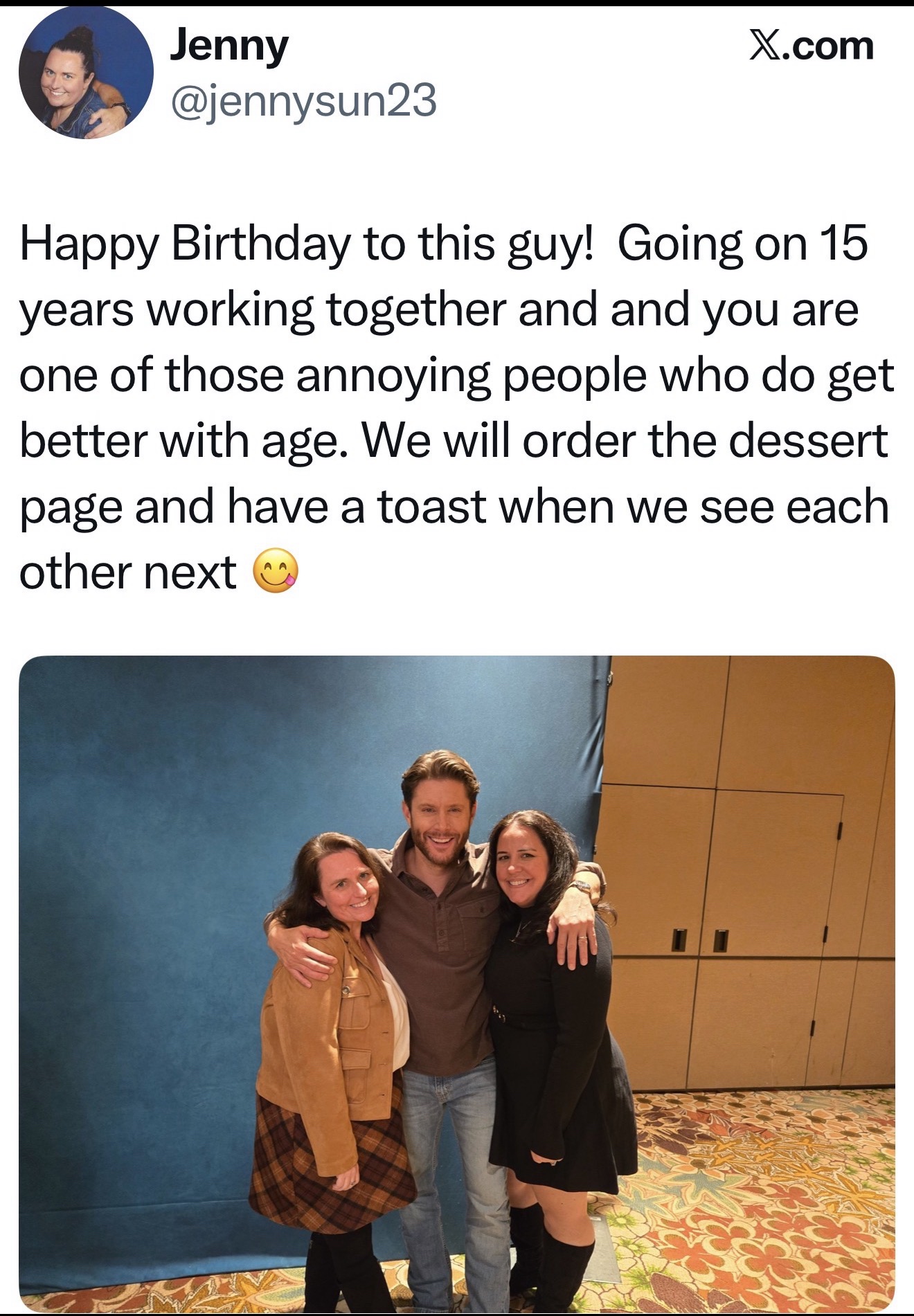Open Jenny's profile picture avatar

(x=86, y=71)
